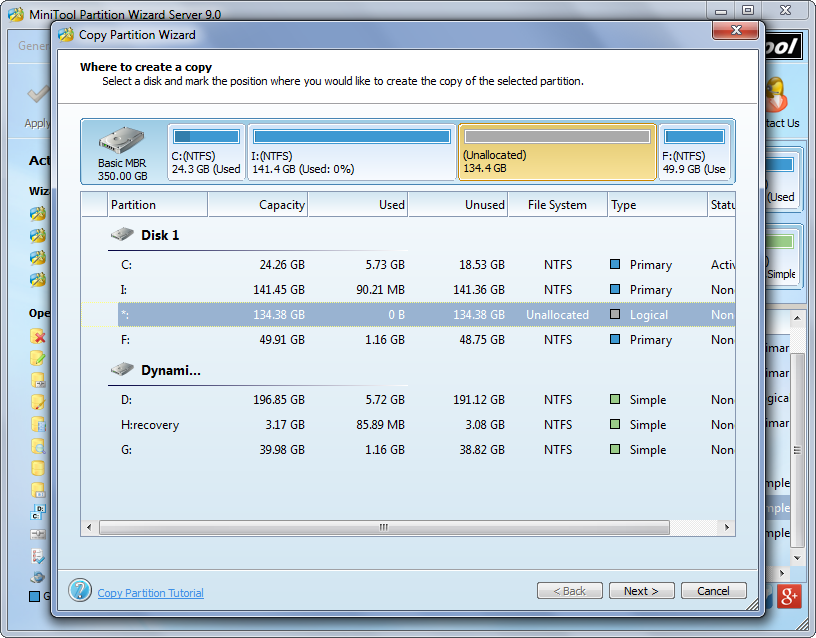Sort by the Partition column header
Image resolution: width=816 pixels, height=638 pixels.
[157, 205]
